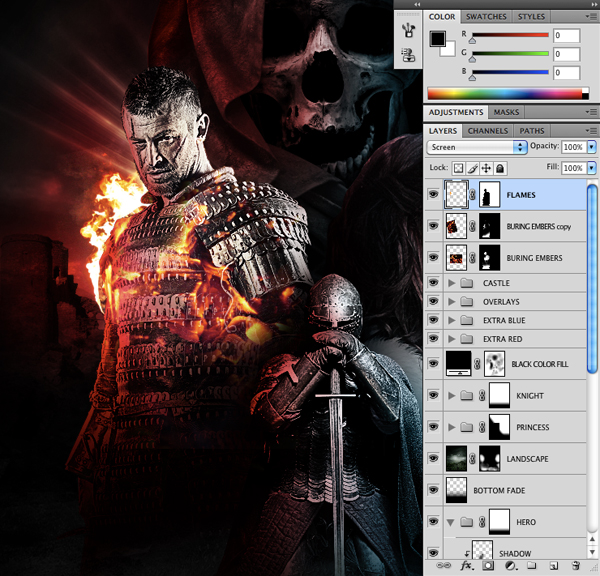Click the foreground color swatch
600x576 pixels.
pyautogui.click(x=438, y=40)
